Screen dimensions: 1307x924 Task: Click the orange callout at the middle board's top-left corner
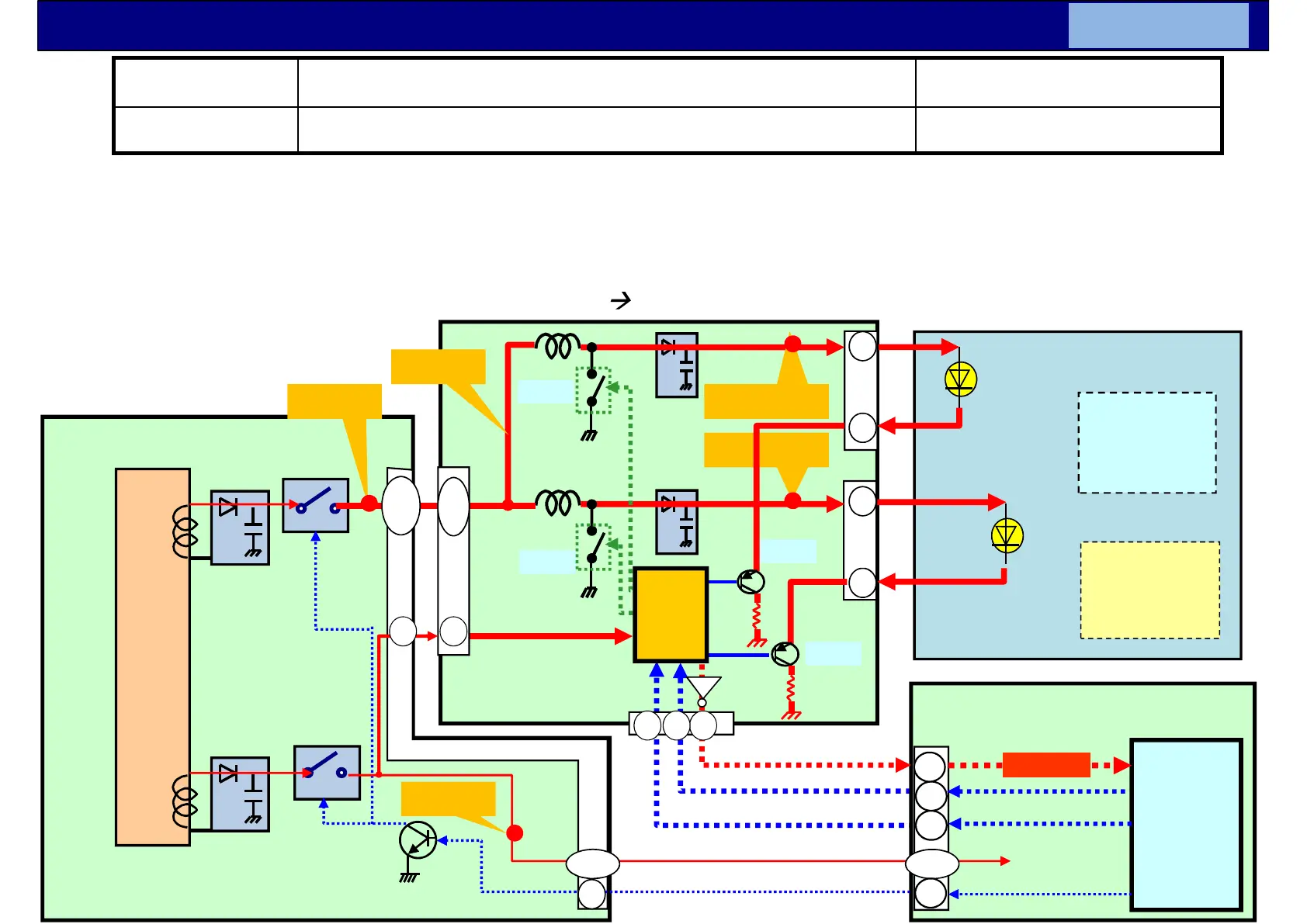[x=439, y=366]
